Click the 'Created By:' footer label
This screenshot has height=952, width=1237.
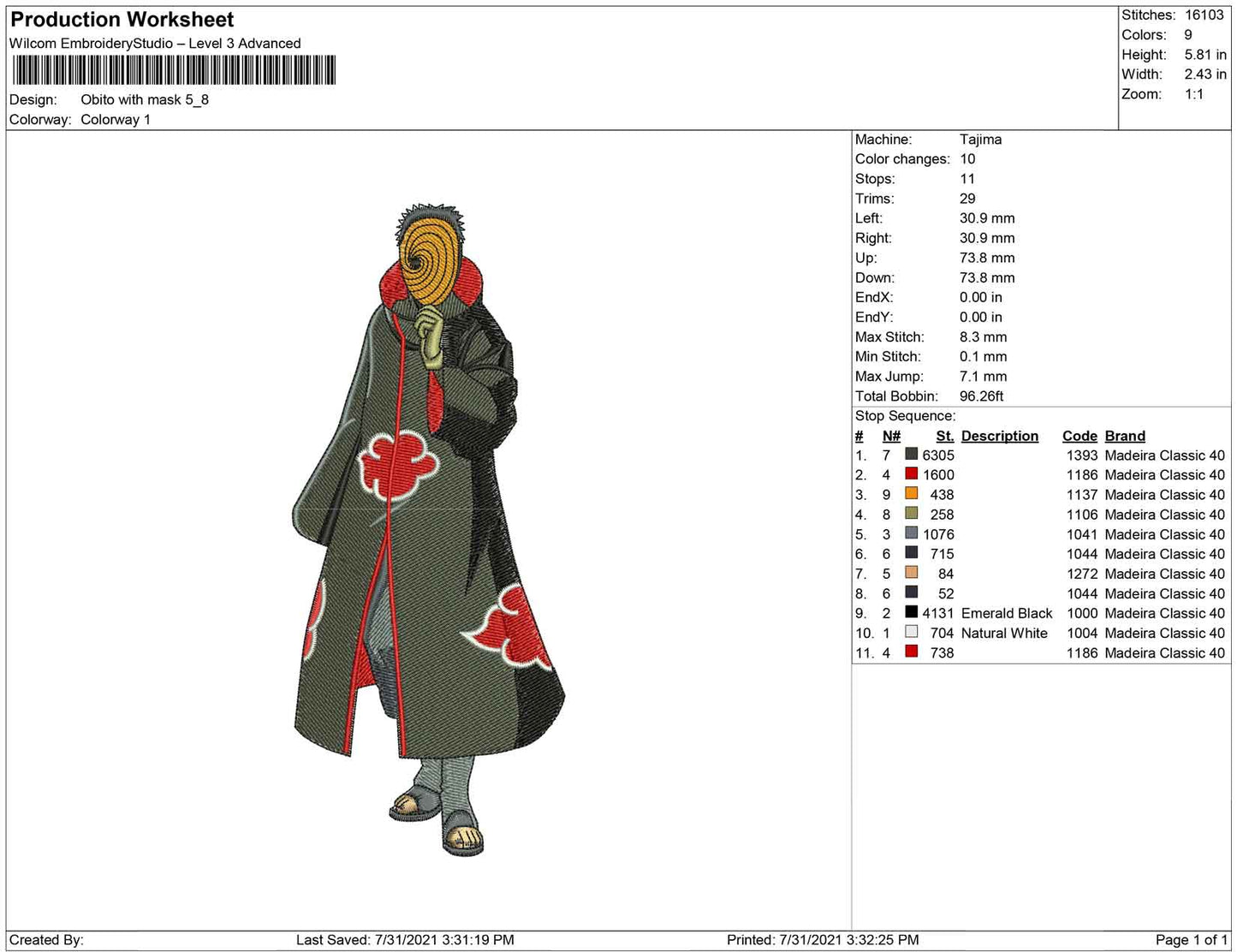tap(46, 940)
